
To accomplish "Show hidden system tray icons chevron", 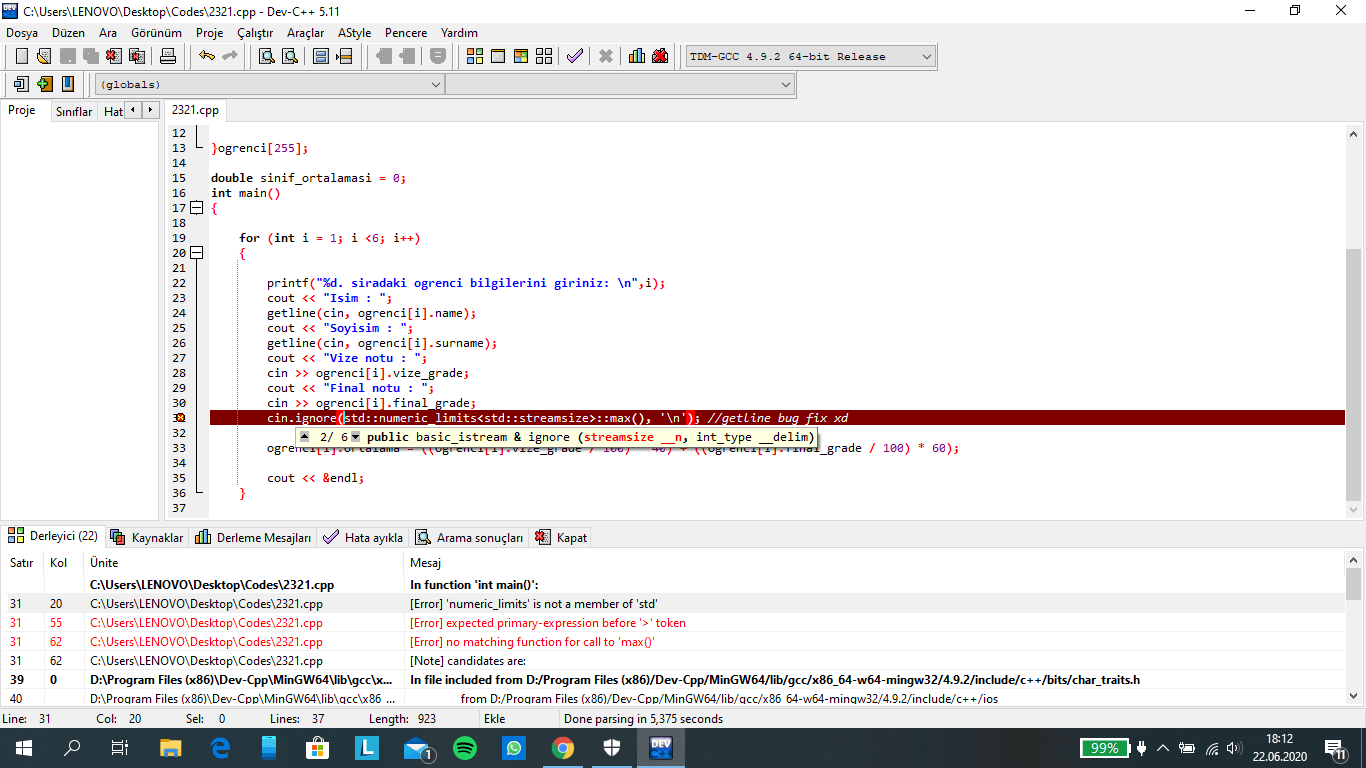I will tap(1163, 748).
